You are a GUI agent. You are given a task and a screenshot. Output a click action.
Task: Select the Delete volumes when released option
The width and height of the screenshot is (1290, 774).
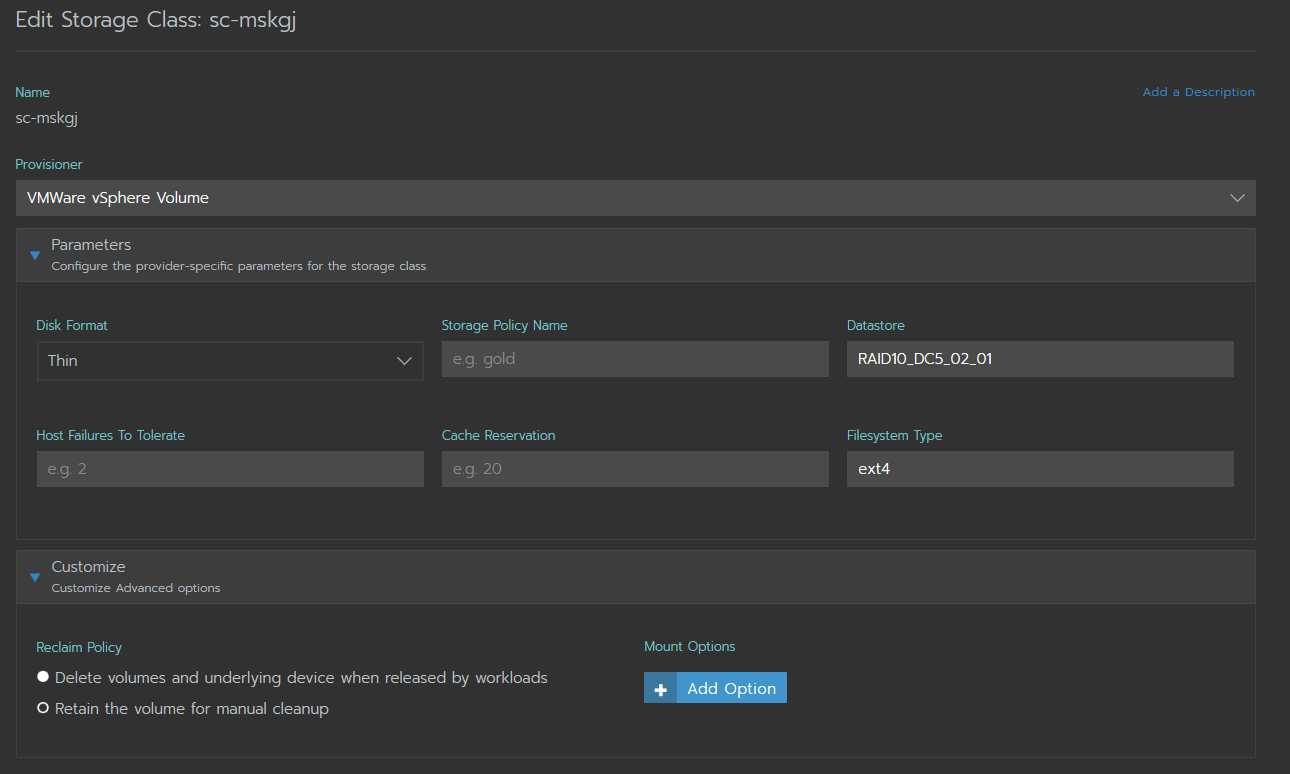(42, 677)
